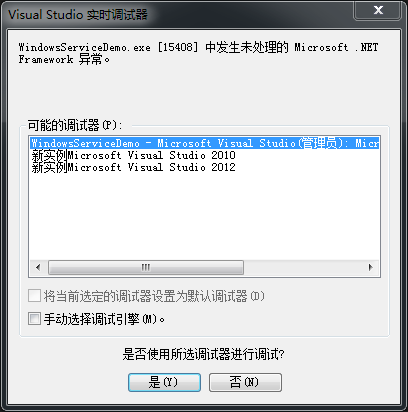
Task: Click the 可能的调试器(P) group label
Action: click(75, 125)
